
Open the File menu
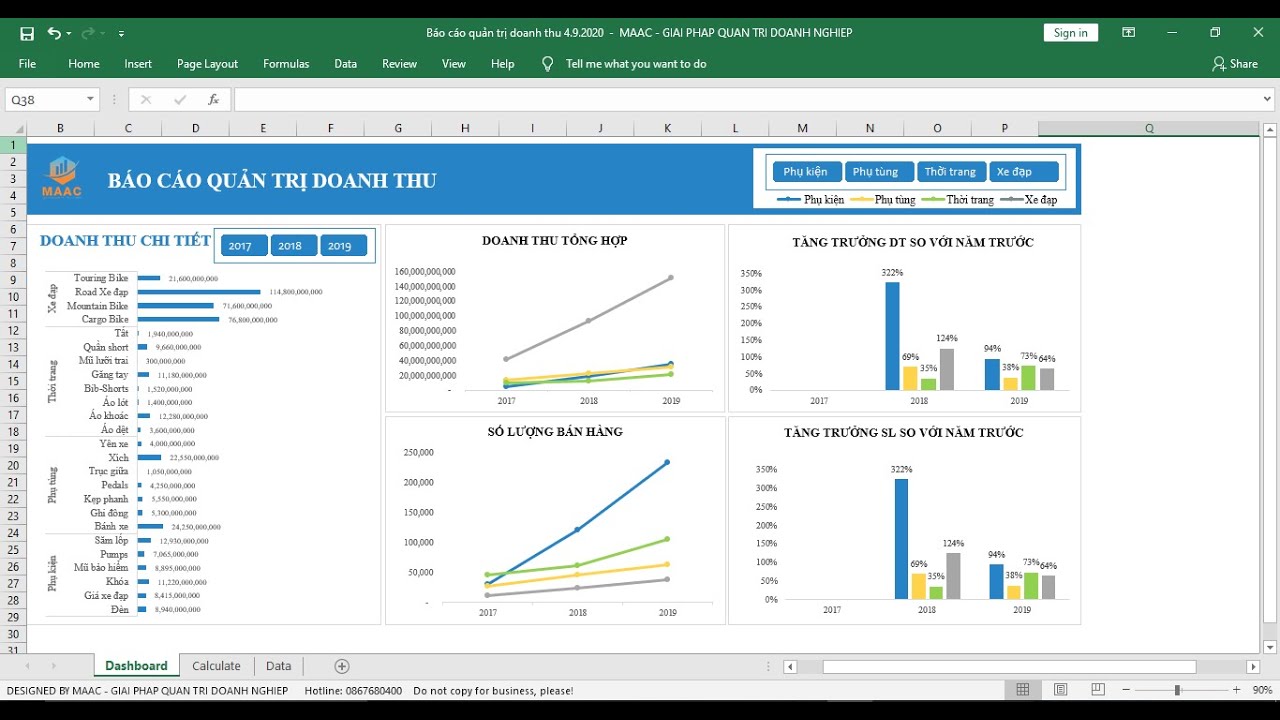pyautogui.click(x=27, y=64)
